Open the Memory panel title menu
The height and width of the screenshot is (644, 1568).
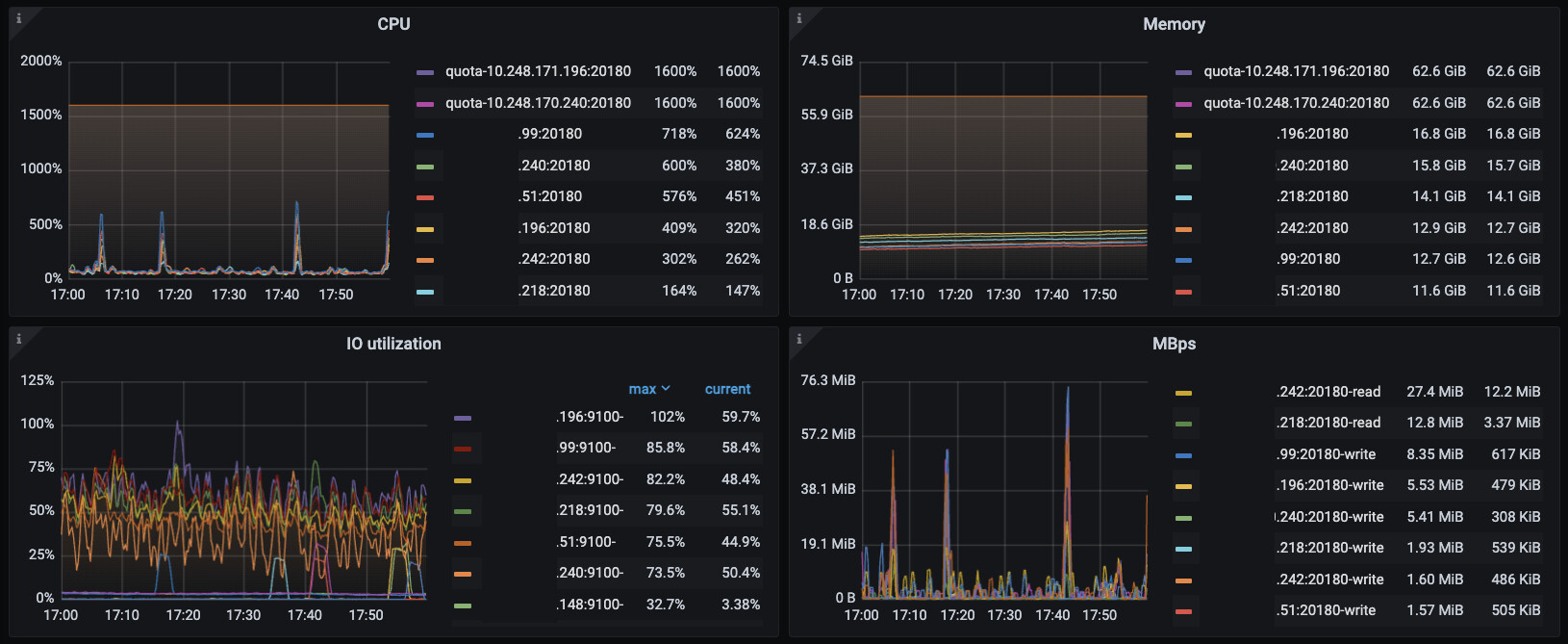tap(1174, 24)
